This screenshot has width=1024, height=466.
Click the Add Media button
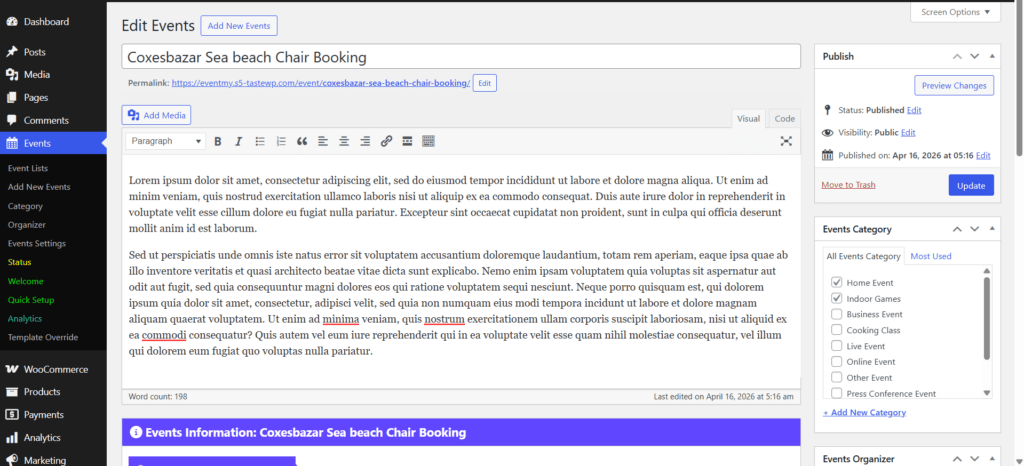tap(156, 115)
